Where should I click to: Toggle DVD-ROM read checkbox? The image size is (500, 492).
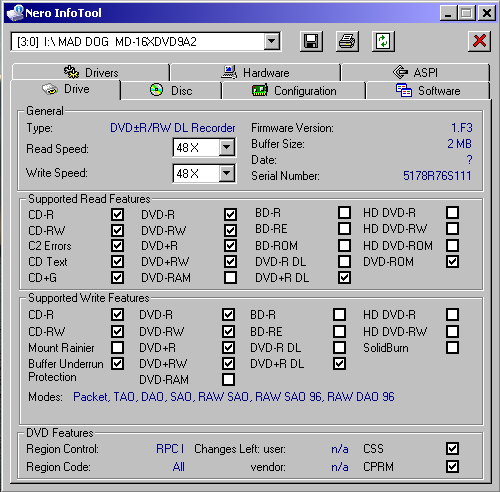click(x=452, y=262)
